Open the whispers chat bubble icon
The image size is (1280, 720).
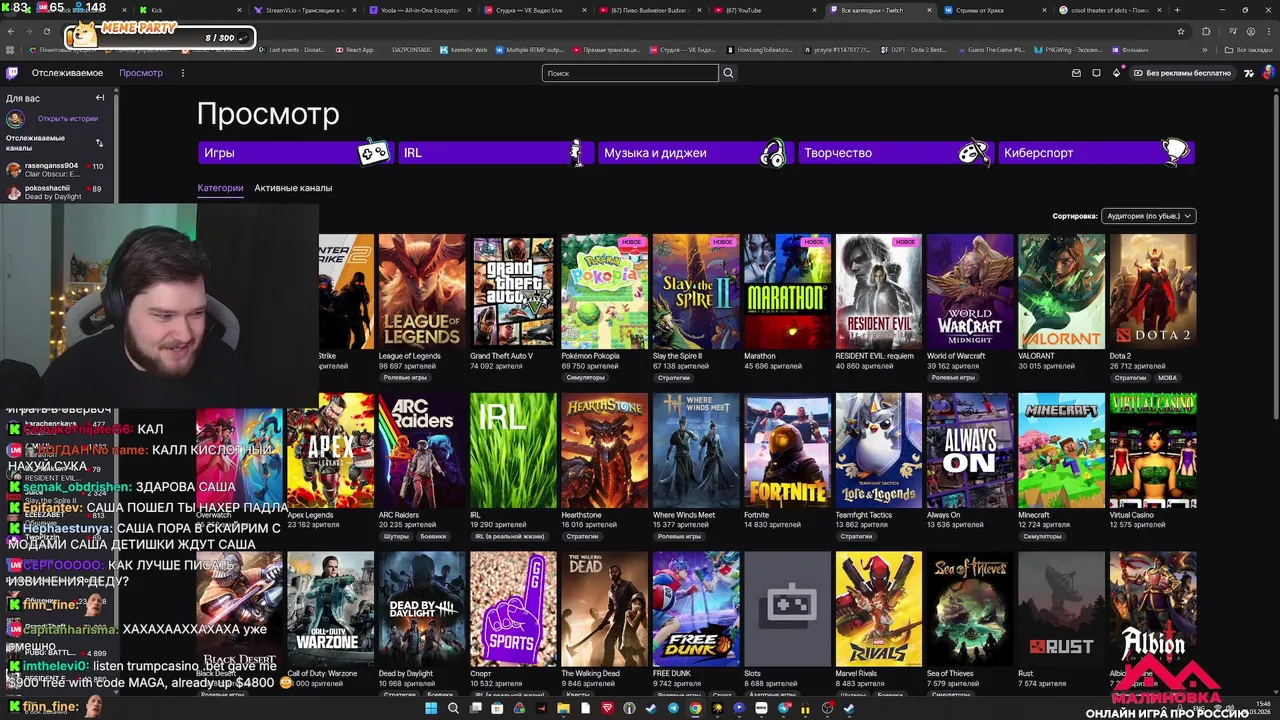[1096, 73]
